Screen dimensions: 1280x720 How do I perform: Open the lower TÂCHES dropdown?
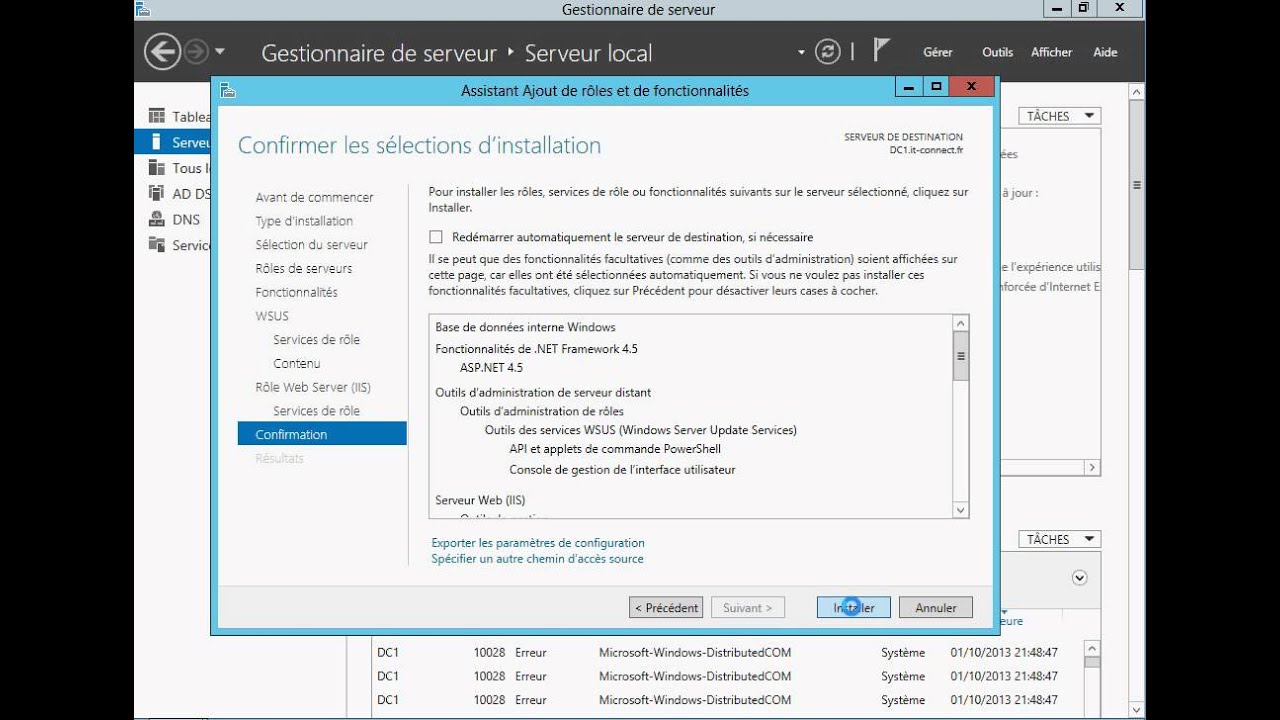tap(1059, 539)
